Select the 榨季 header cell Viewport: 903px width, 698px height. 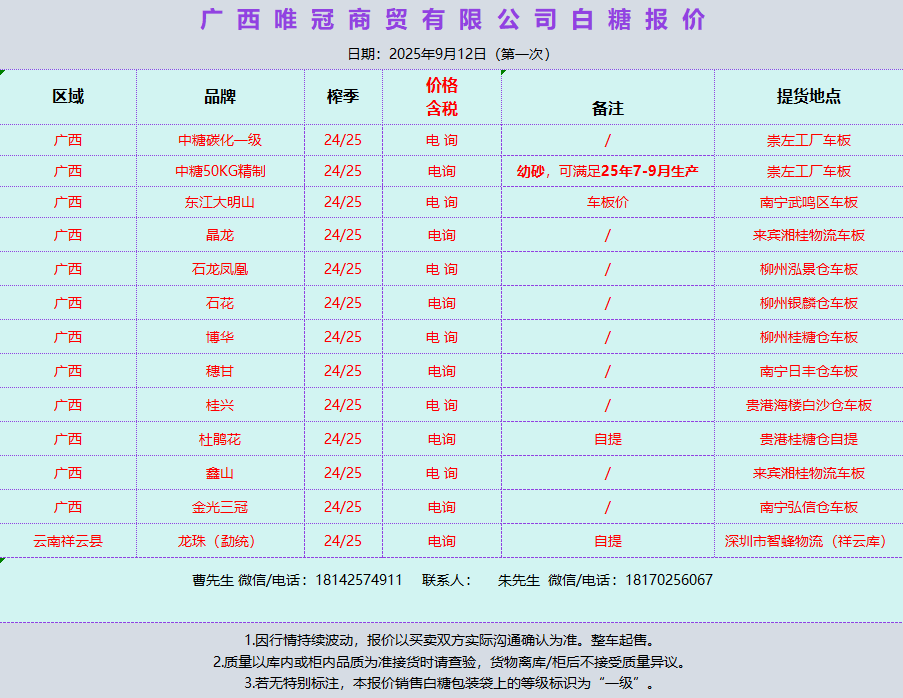pyautogui.click(x=342, y=97)
